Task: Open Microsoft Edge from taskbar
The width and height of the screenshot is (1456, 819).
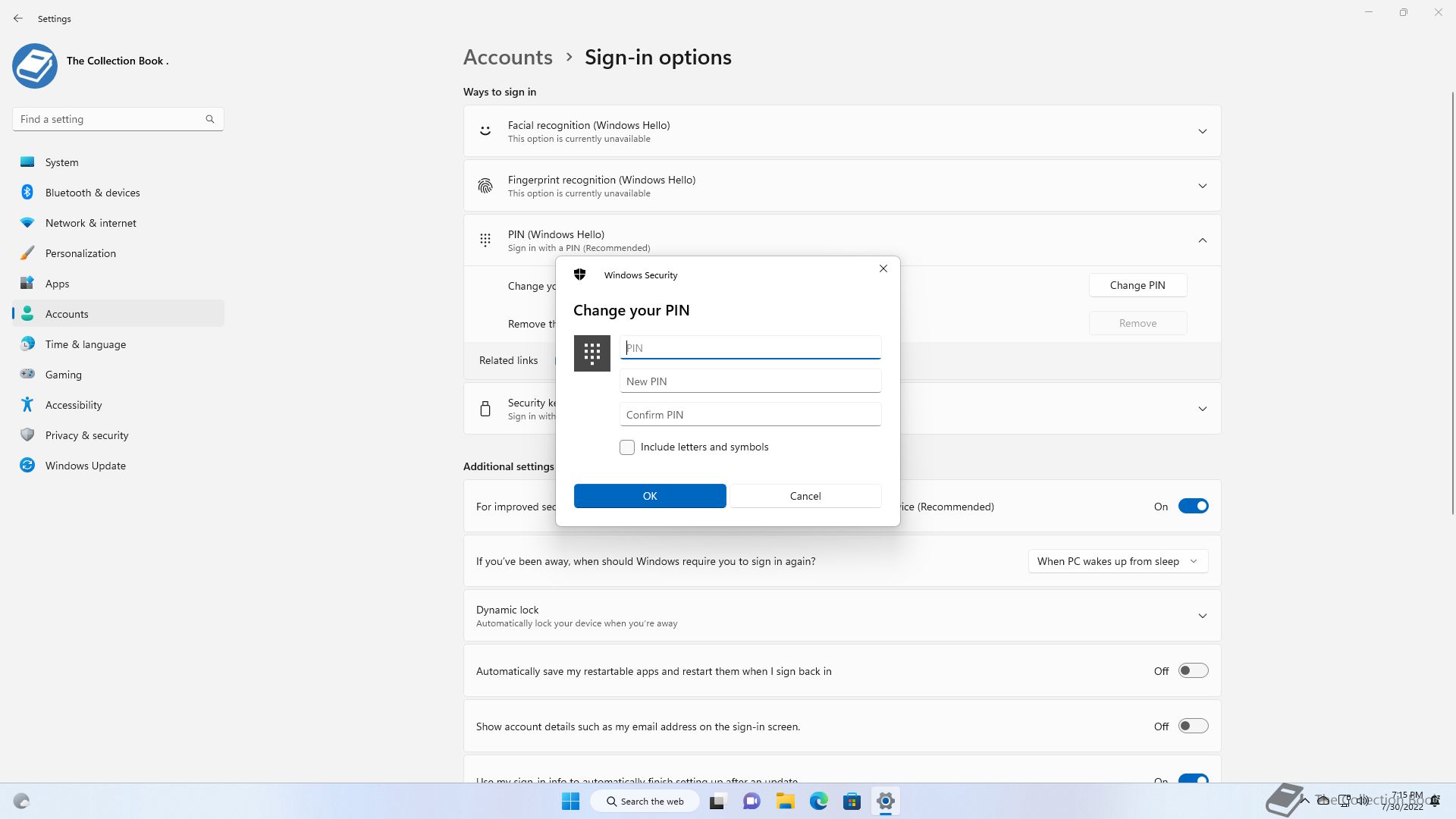Action: click(818, 801)
